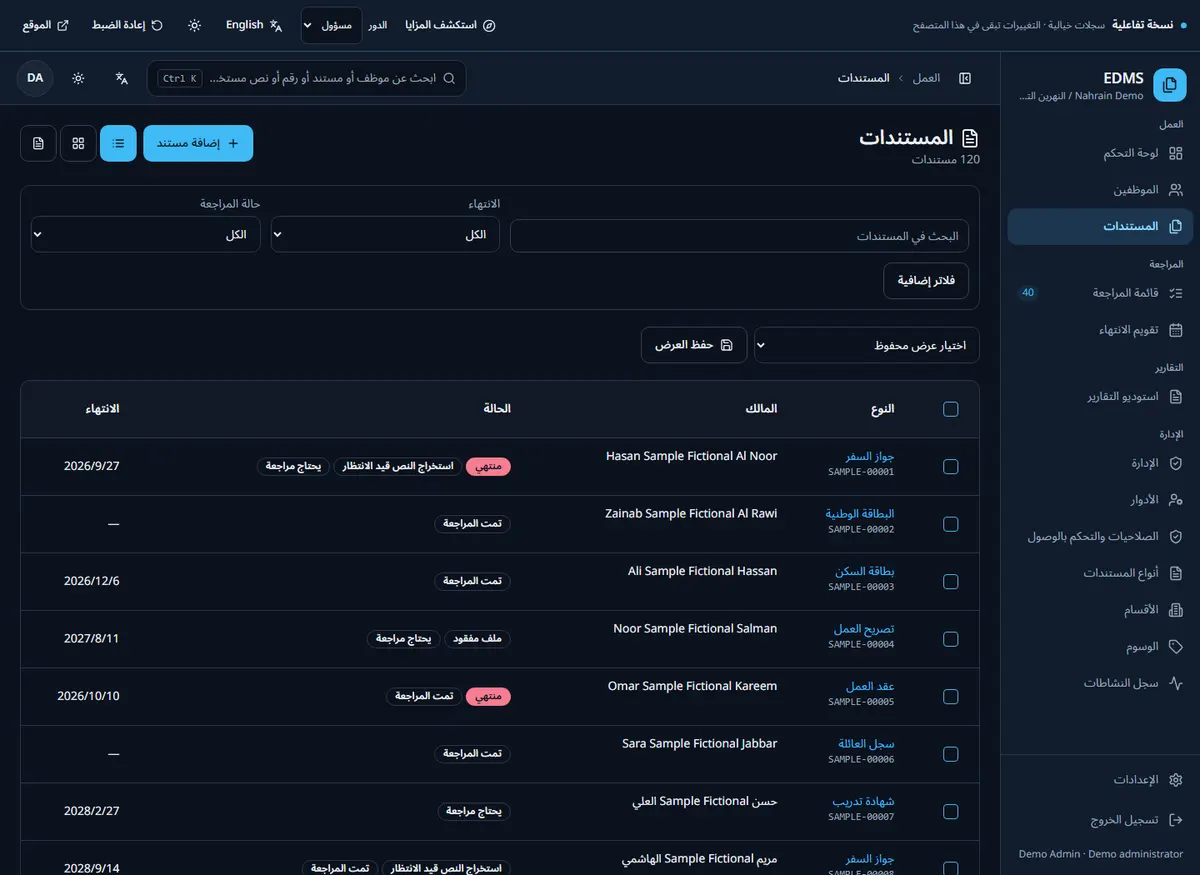
Task: Toggle theme with the inner header sun icon
Action: click(78, 78)
